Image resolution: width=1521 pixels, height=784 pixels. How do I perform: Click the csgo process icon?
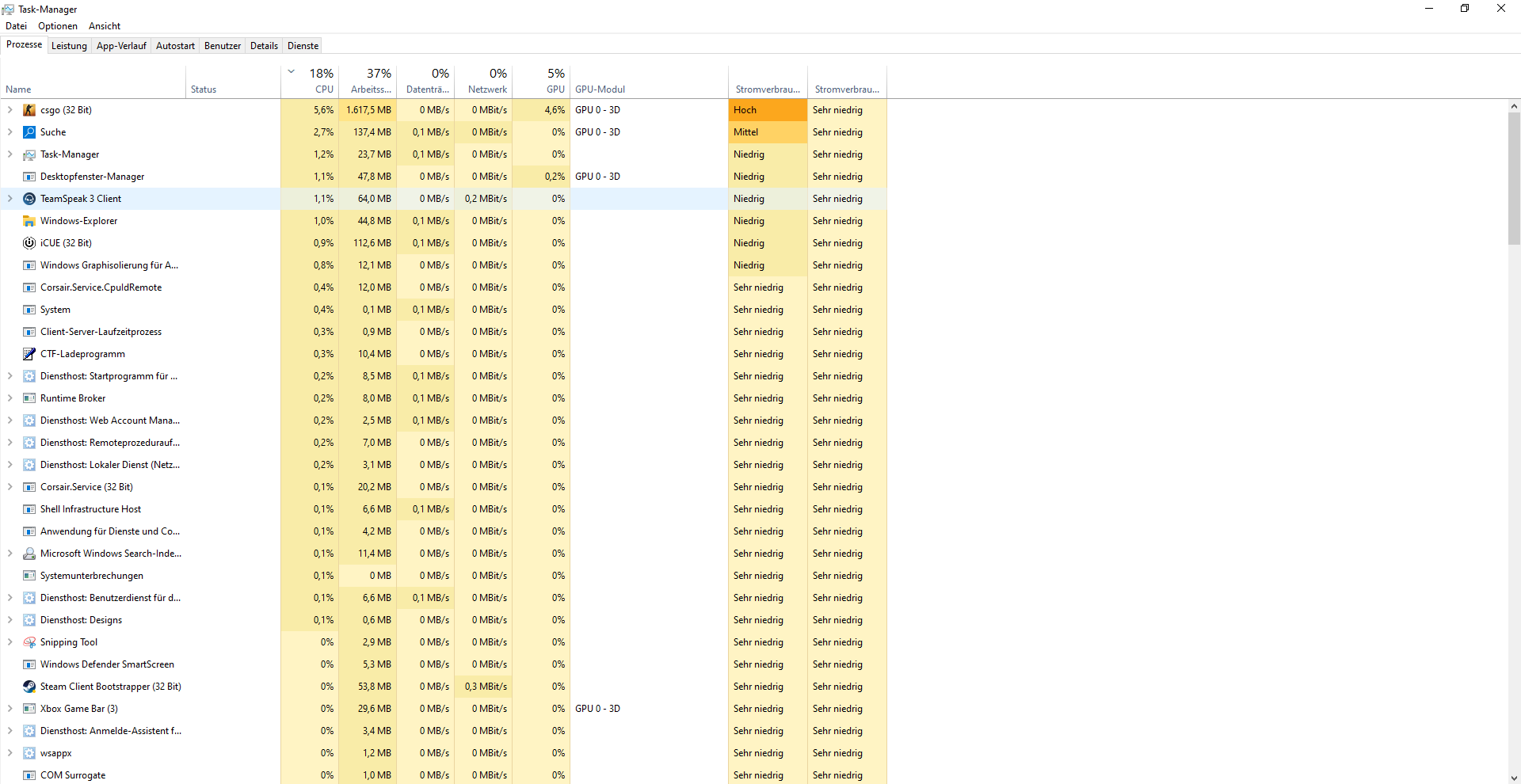click(29, 110)
